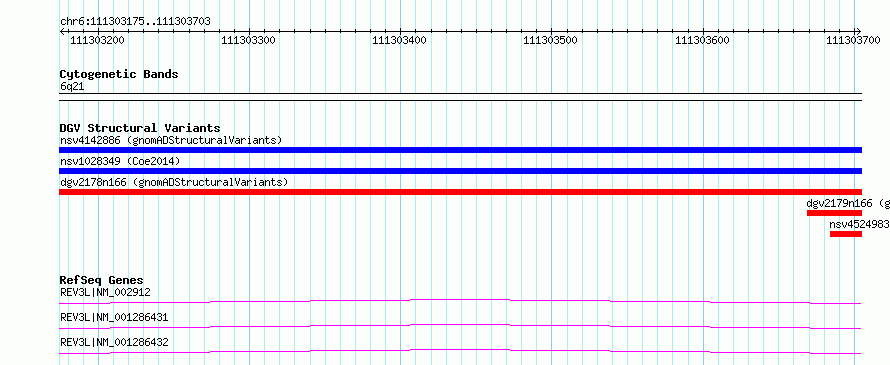Click short red bar under dgv2179n166
The width and height of the screenshot is (890, 365).
tap(834, 213)
